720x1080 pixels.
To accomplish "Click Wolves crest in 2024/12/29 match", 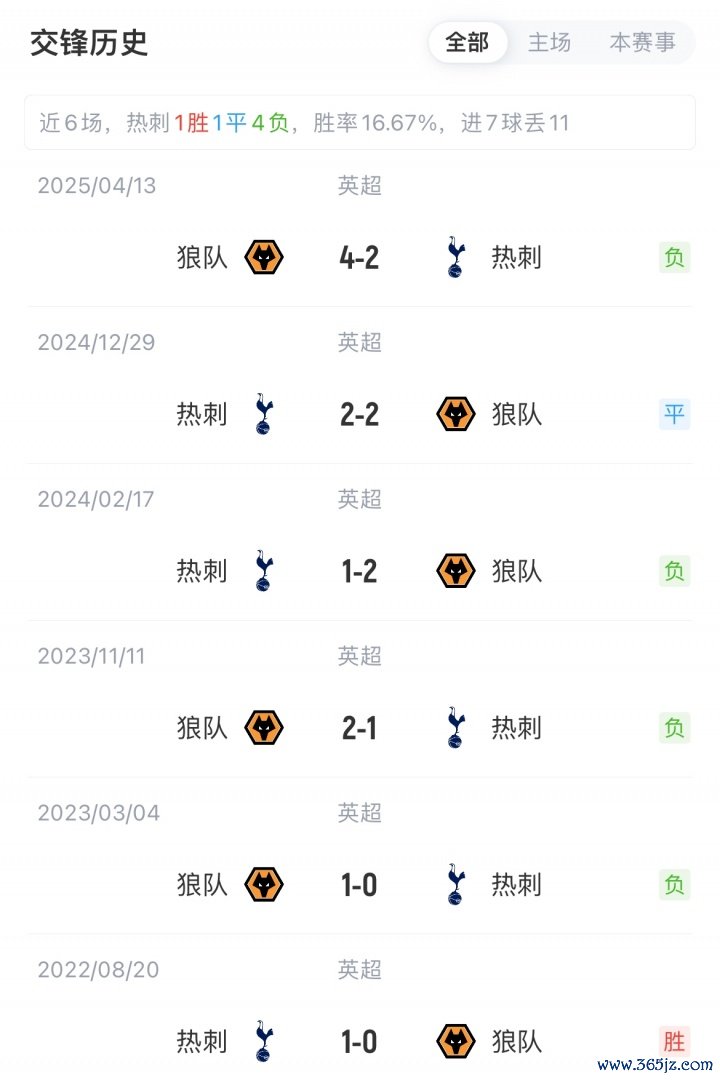I will 456,414.
